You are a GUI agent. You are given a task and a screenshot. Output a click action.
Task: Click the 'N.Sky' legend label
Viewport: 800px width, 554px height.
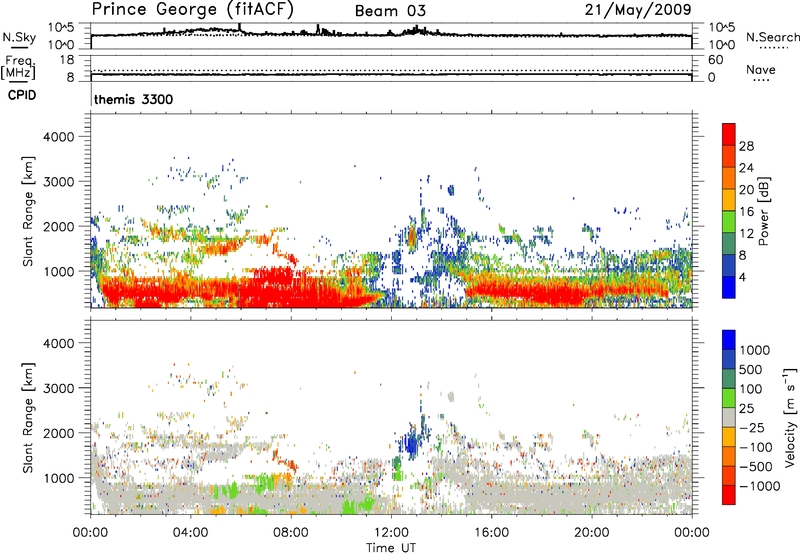click(x=19, y=37)
